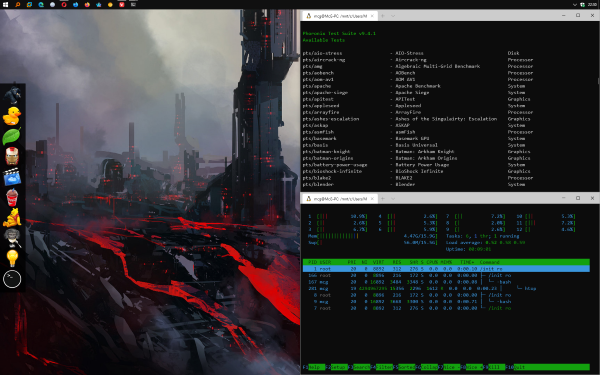
Task: Open the Windows Start menu
Action: (x=5, y=5)
